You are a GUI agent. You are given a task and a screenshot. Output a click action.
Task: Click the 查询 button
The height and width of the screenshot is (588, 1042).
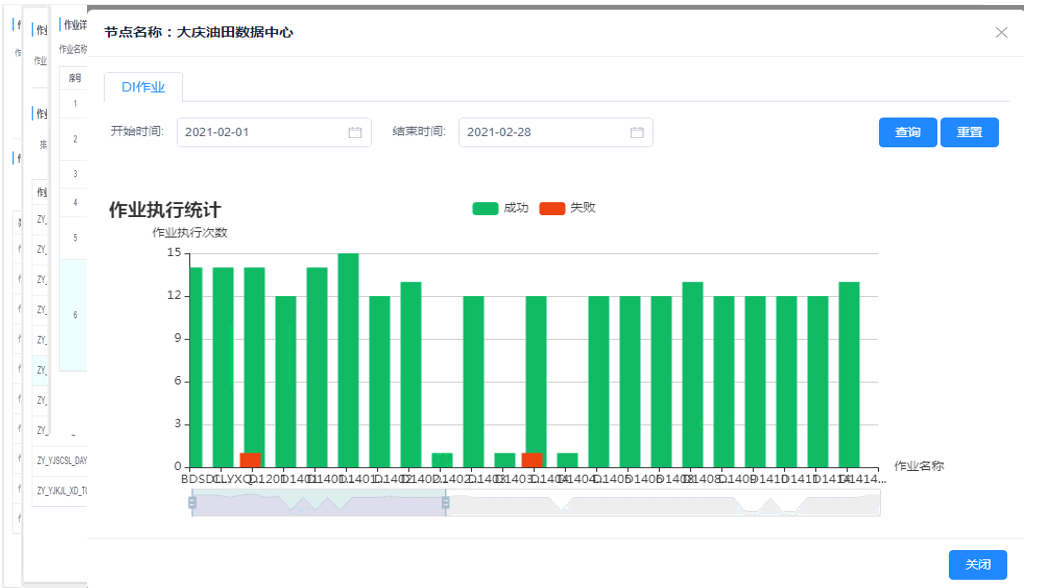(908, 132)
